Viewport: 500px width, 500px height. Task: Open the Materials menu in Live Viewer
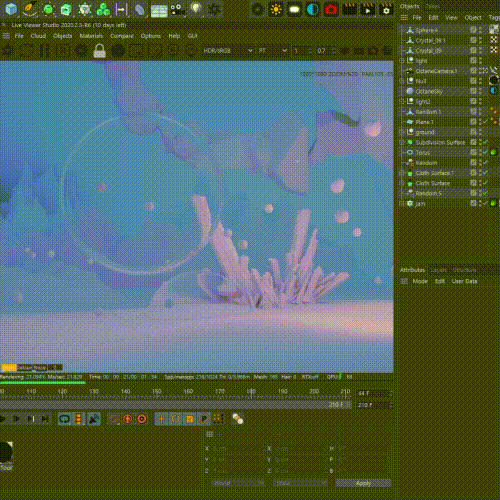(91, 36)
